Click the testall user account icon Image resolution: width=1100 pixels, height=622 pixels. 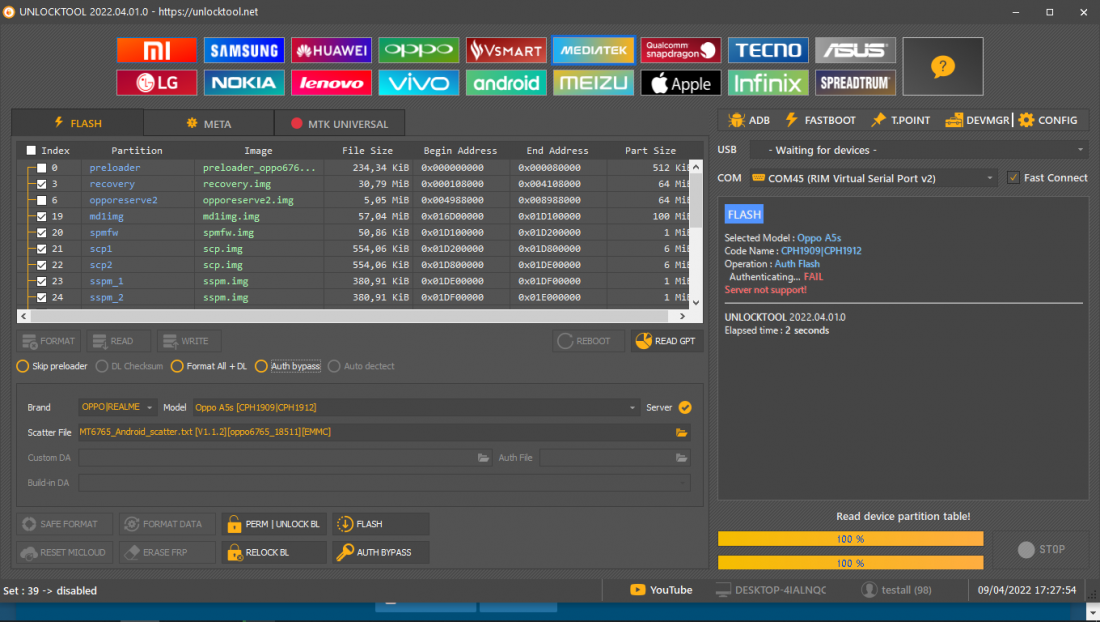tap(869, 590)
